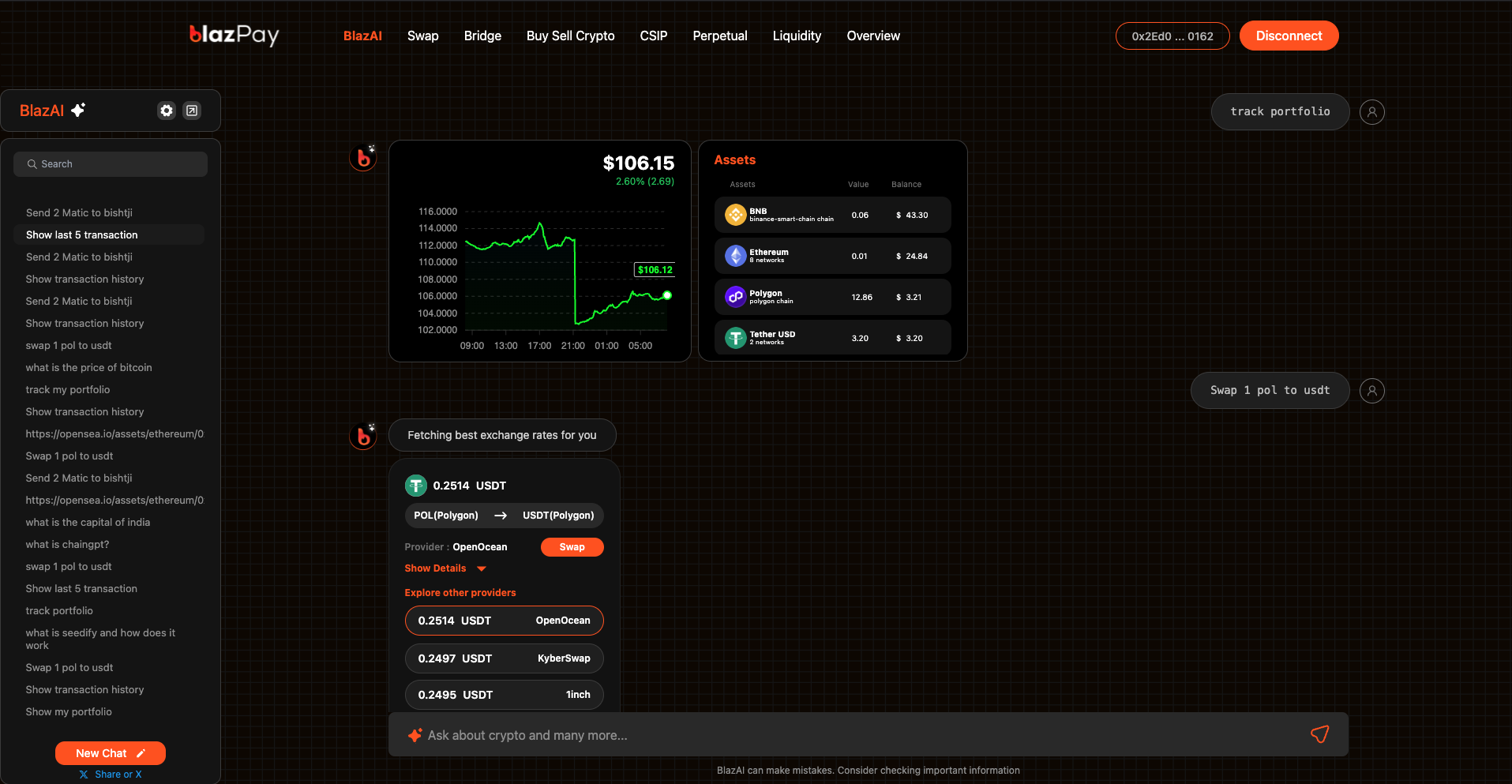This screenshot has width=1512, height=784.
Task: Click the 'Swap 1 pol to usdt' message bubble
Action: point(1270,391)
